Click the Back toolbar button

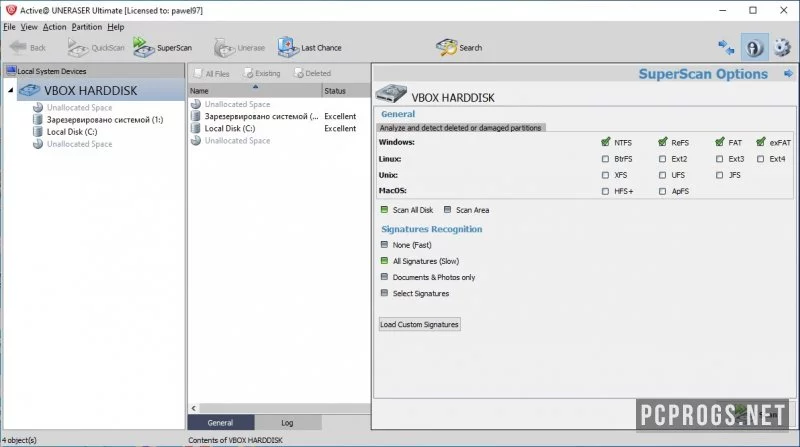tap(28, 47)
